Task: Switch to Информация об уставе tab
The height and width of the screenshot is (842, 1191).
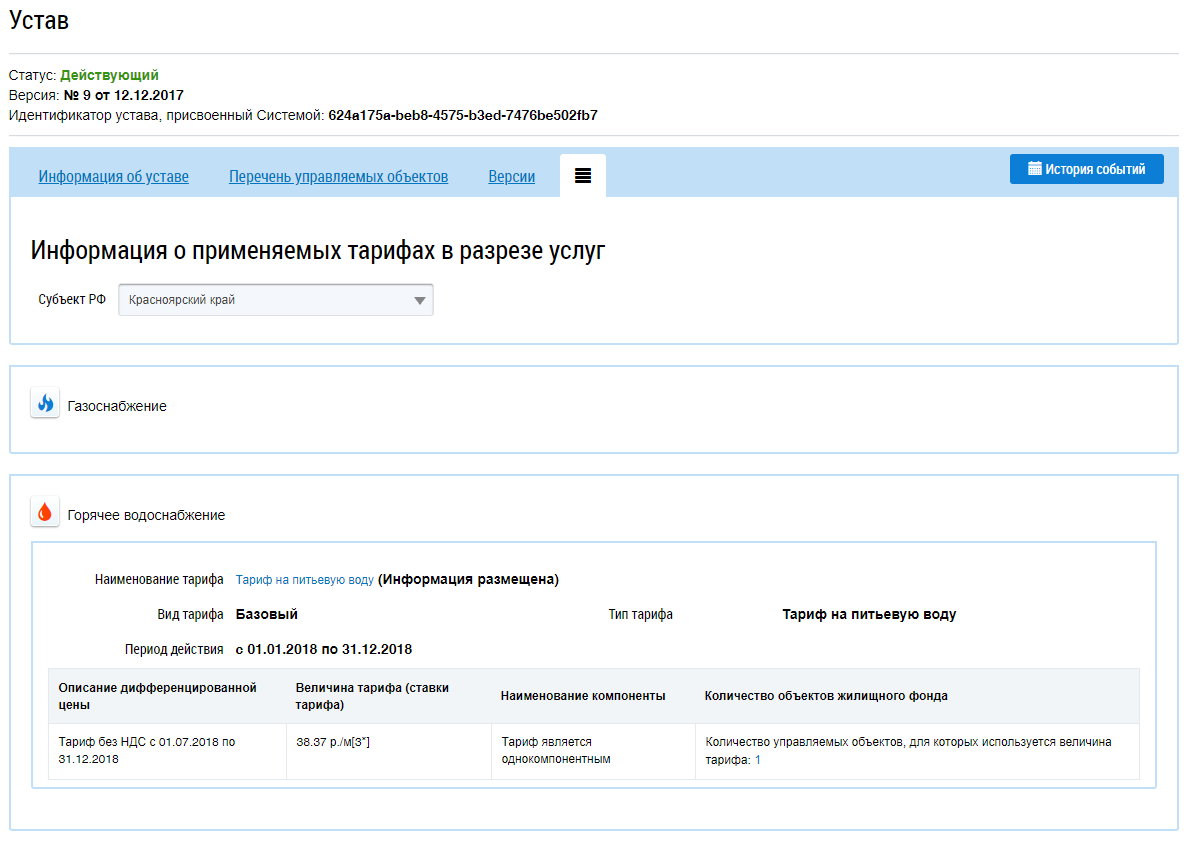Action: coord(113,177)
